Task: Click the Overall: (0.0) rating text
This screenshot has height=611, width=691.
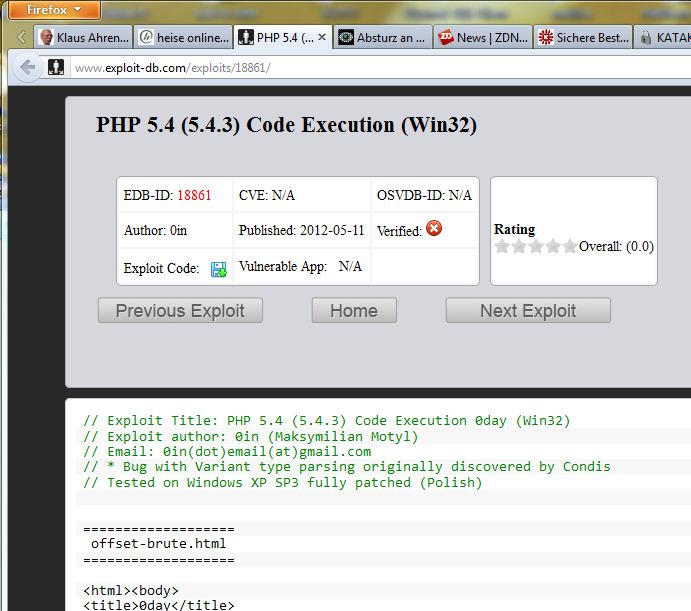Action: point(616,246)
